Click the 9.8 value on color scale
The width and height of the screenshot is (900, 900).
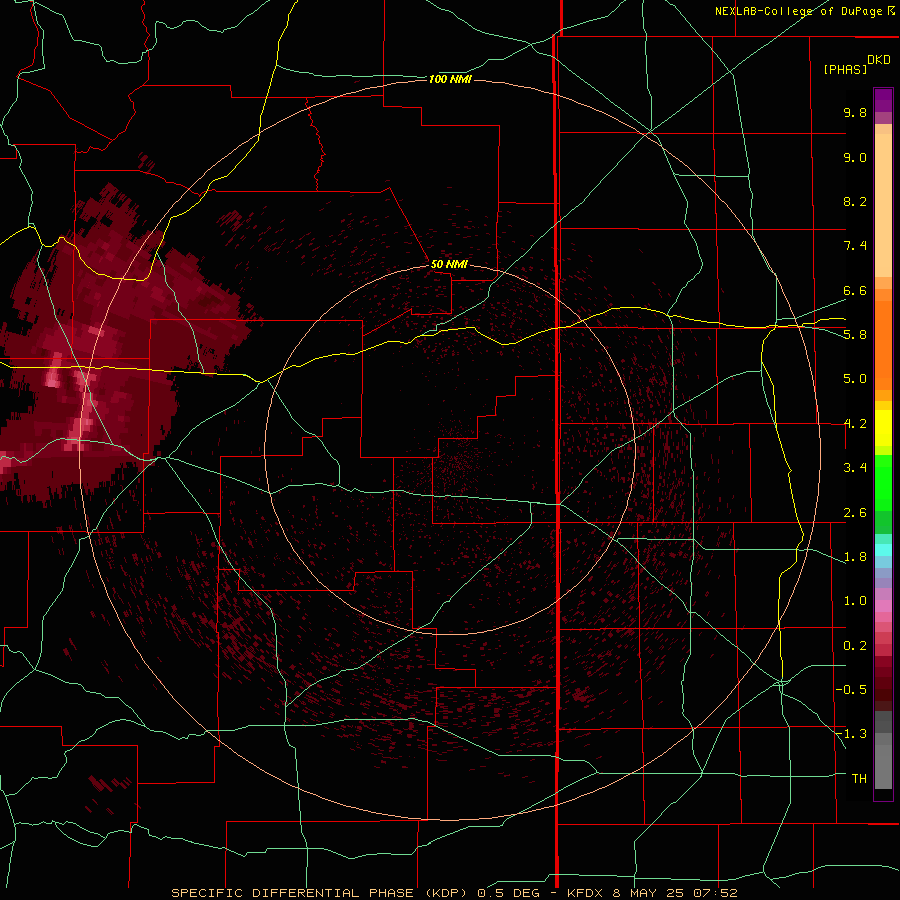(x=855, y=112)
